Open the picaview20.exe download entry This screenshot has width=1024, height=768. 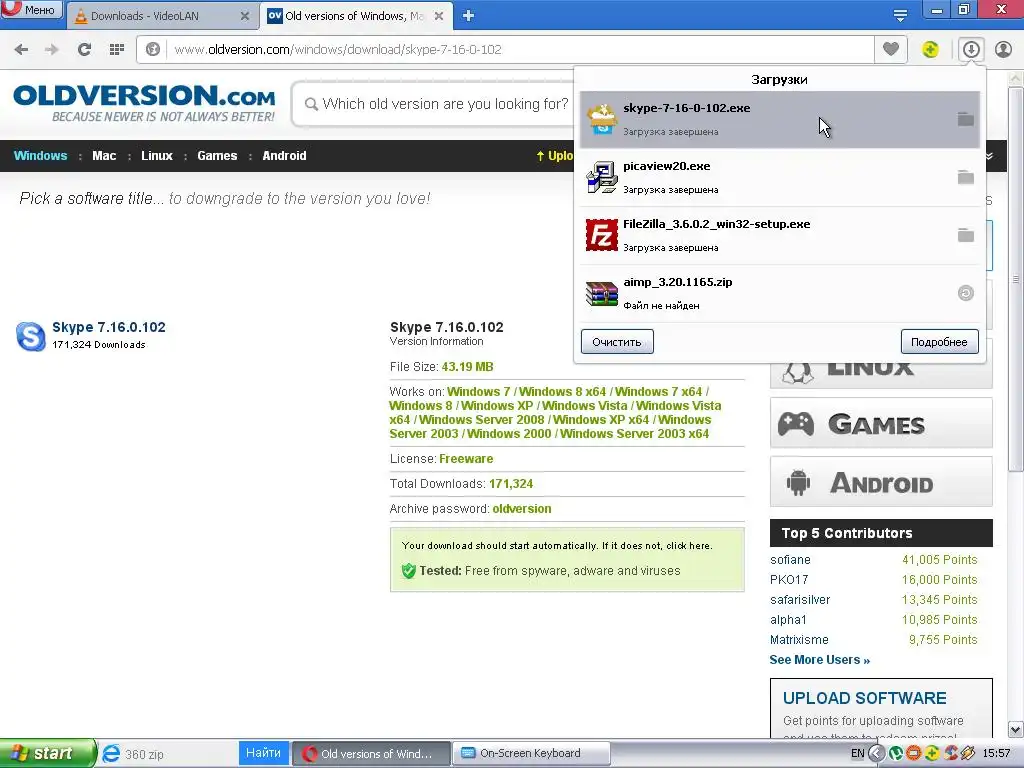(x=780, y=178)
